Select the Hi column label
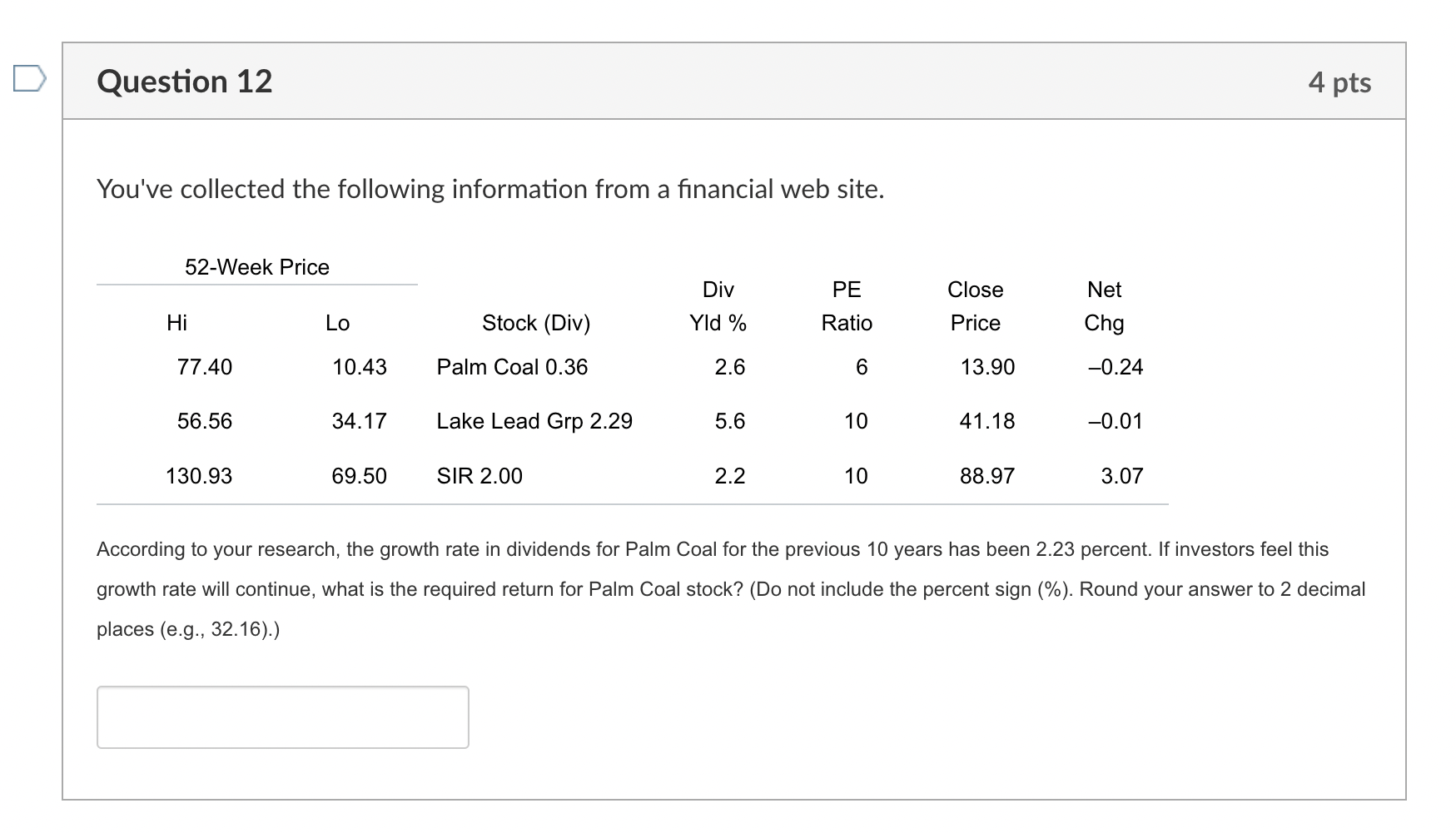 coord(177,323)
